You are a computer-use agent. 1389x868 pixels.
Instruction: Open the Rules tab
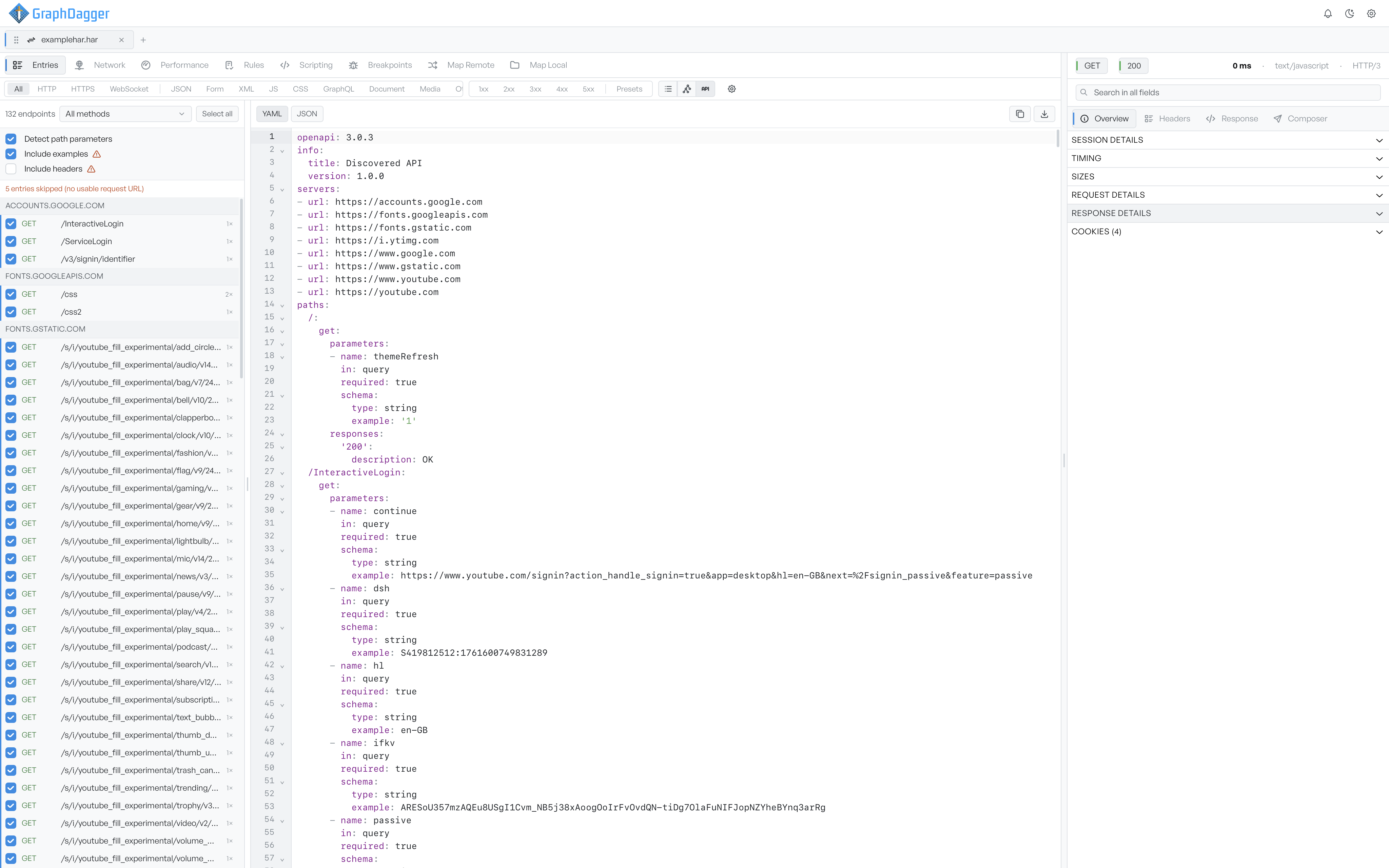(244, 65)
